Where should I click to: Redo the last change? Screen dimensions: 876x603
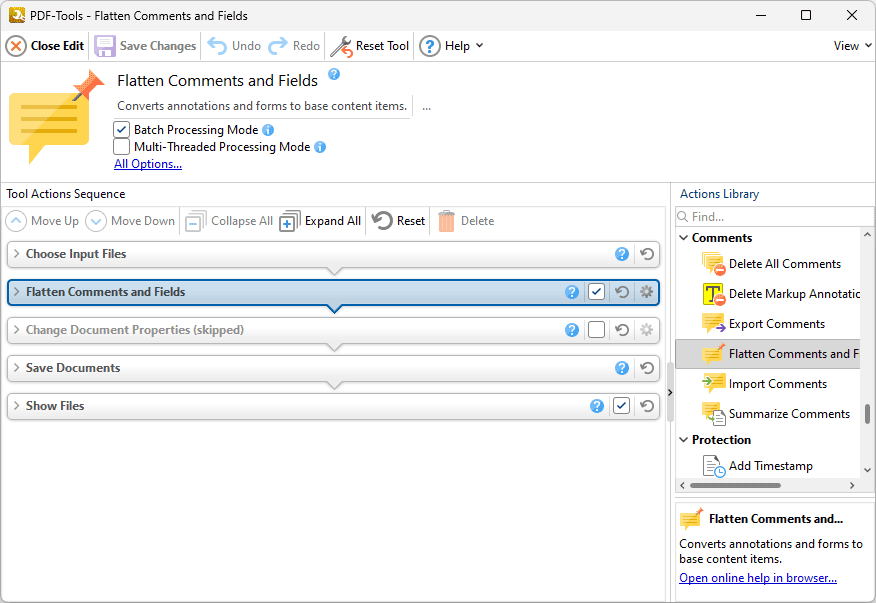tap(294, 46)
